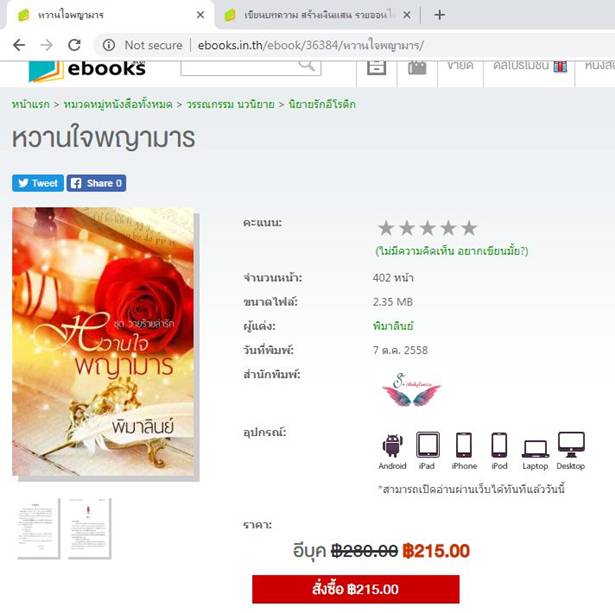Click the fifth rating star

click(x=469, y=228)
